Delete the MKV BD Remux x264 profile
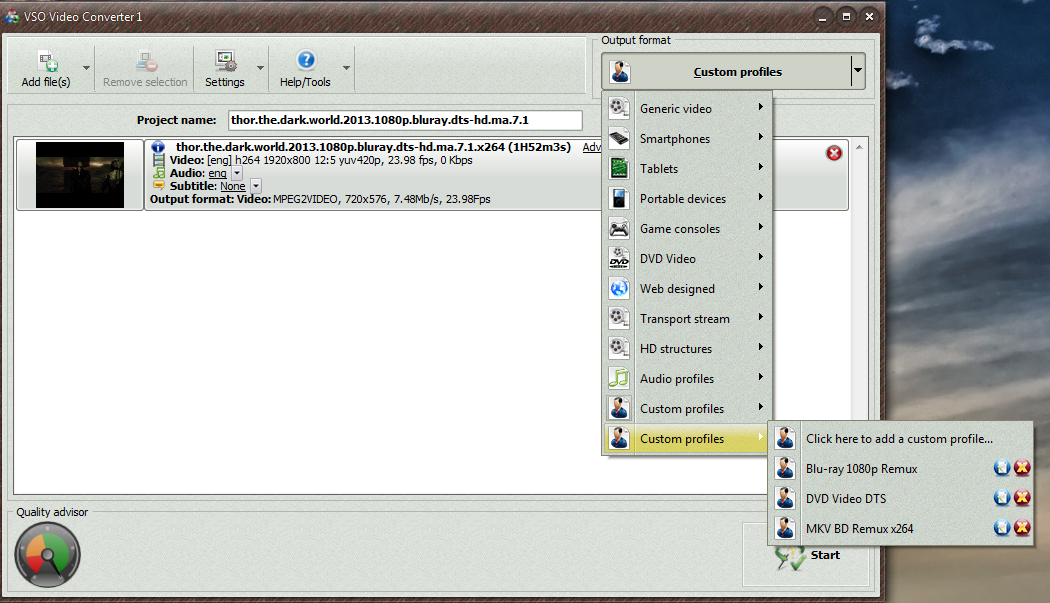 1022,528
